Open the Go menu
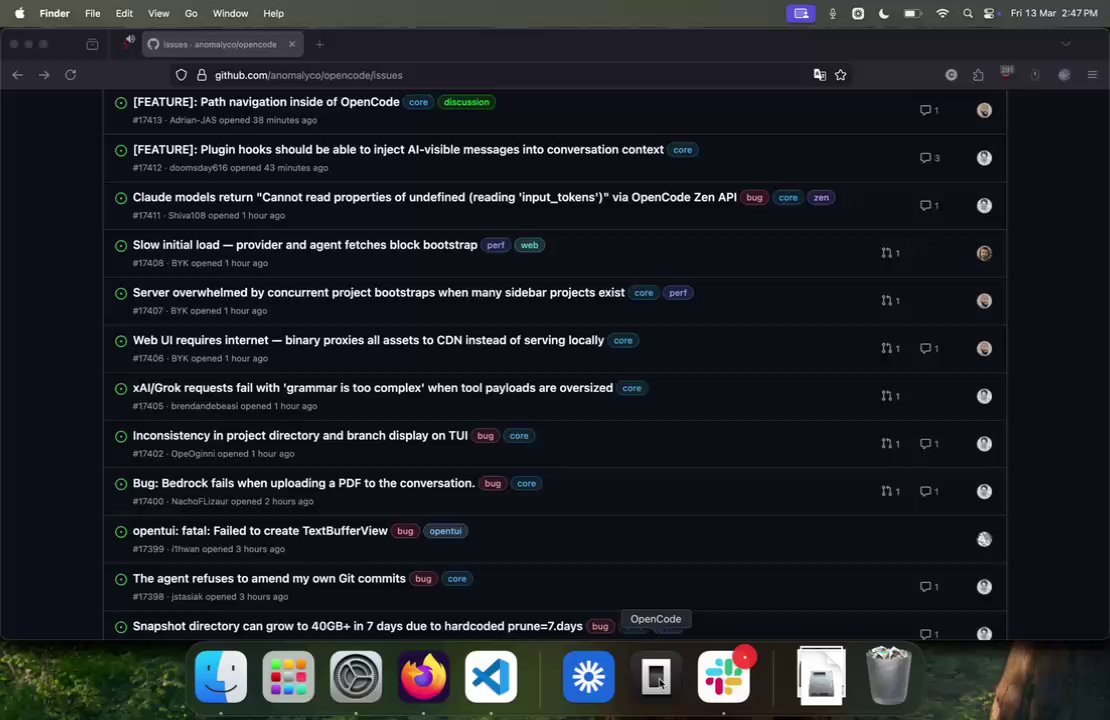 [x=190, y=13]
